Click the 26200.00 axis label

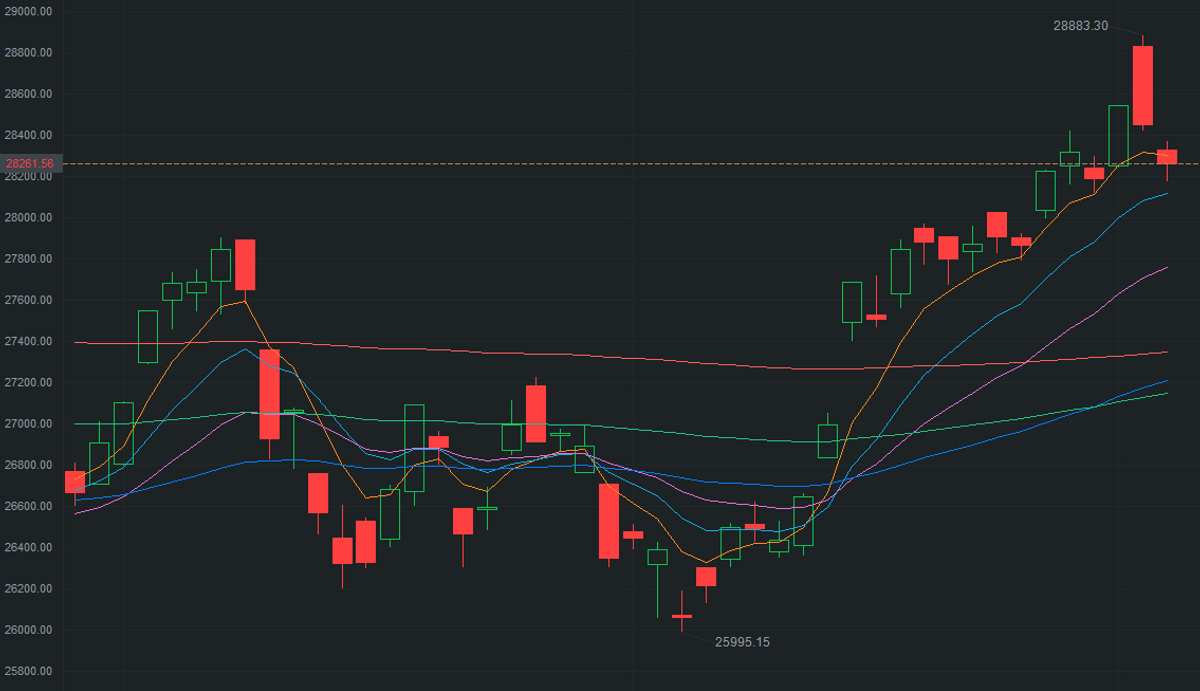(x=28, y=588)
